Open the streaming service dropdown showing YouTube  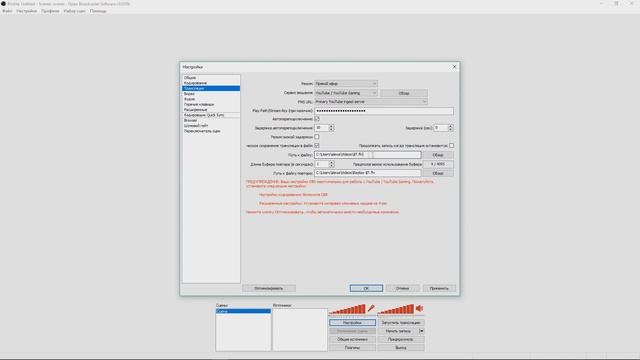pyautogui.click(x=346, y=93)
